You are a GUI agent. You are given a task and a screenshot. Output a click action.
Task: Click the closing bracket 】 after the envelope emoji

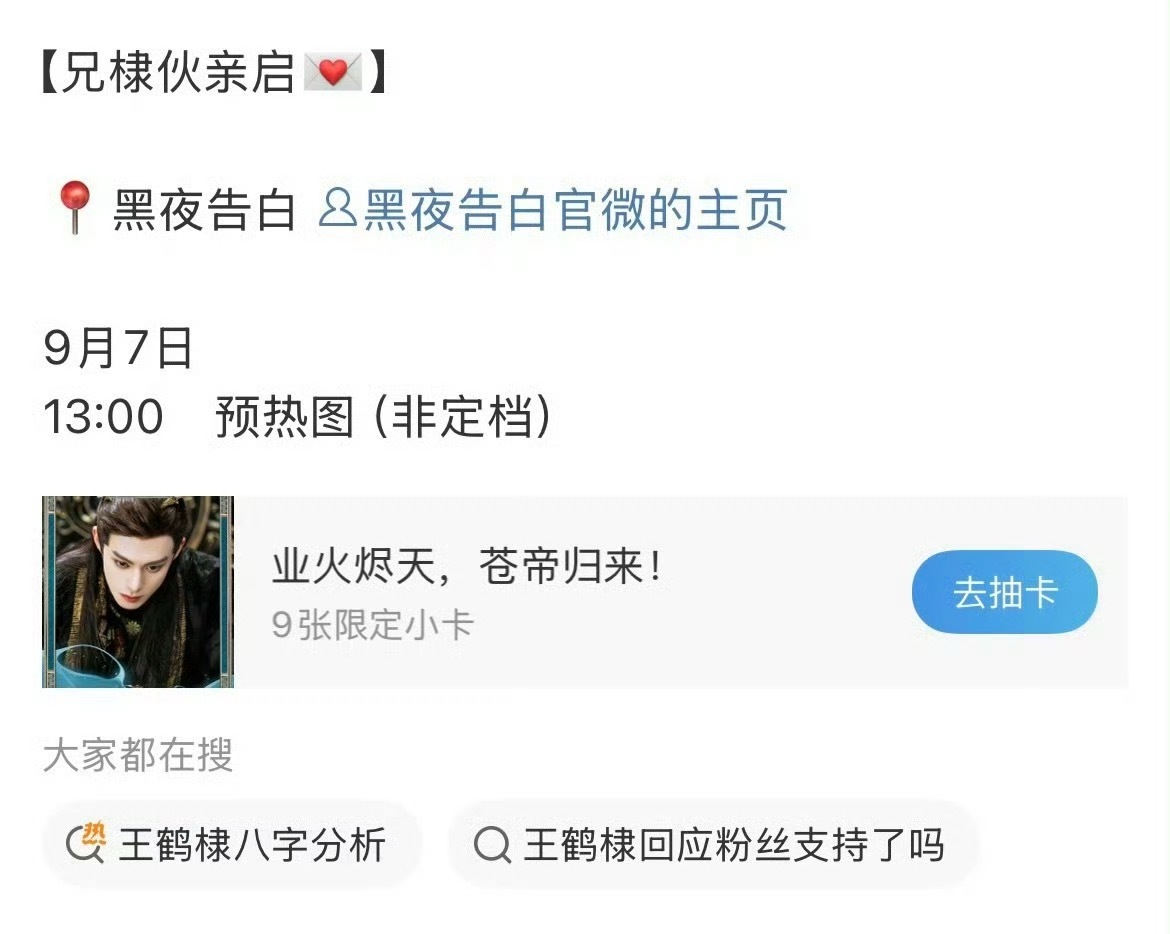pos(378,72)
